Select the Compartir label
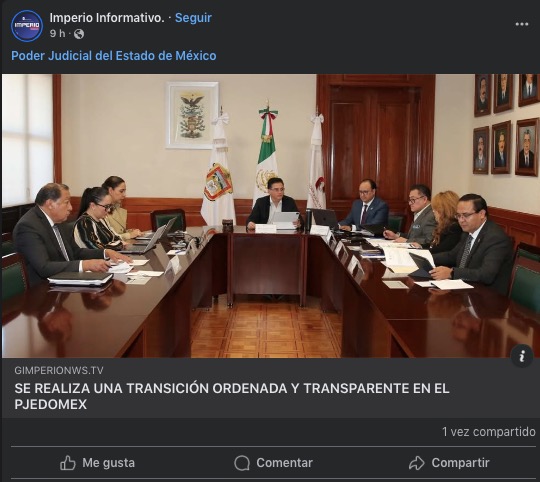This screenshot has height=482, width=540. point(460,463)
